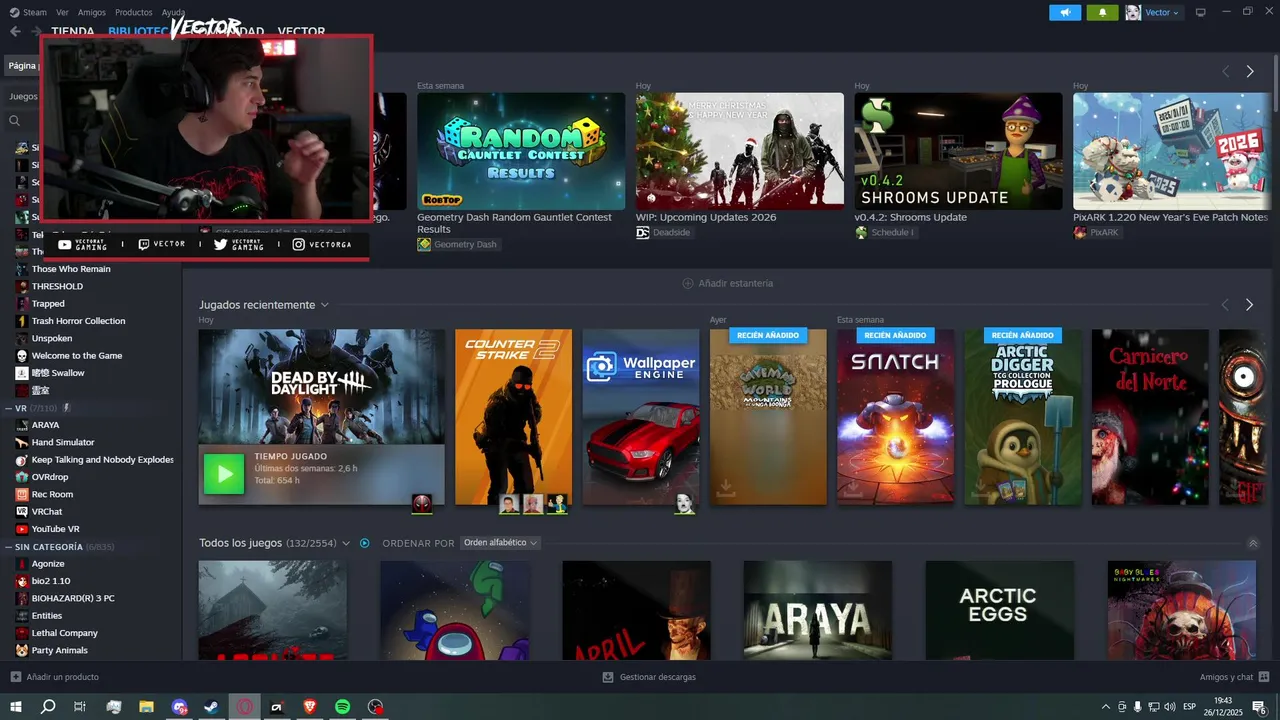The width and height of the screenshot is (1280, 720).
Task: Open the SNATCH game card
Action: (x=895, y=417)
